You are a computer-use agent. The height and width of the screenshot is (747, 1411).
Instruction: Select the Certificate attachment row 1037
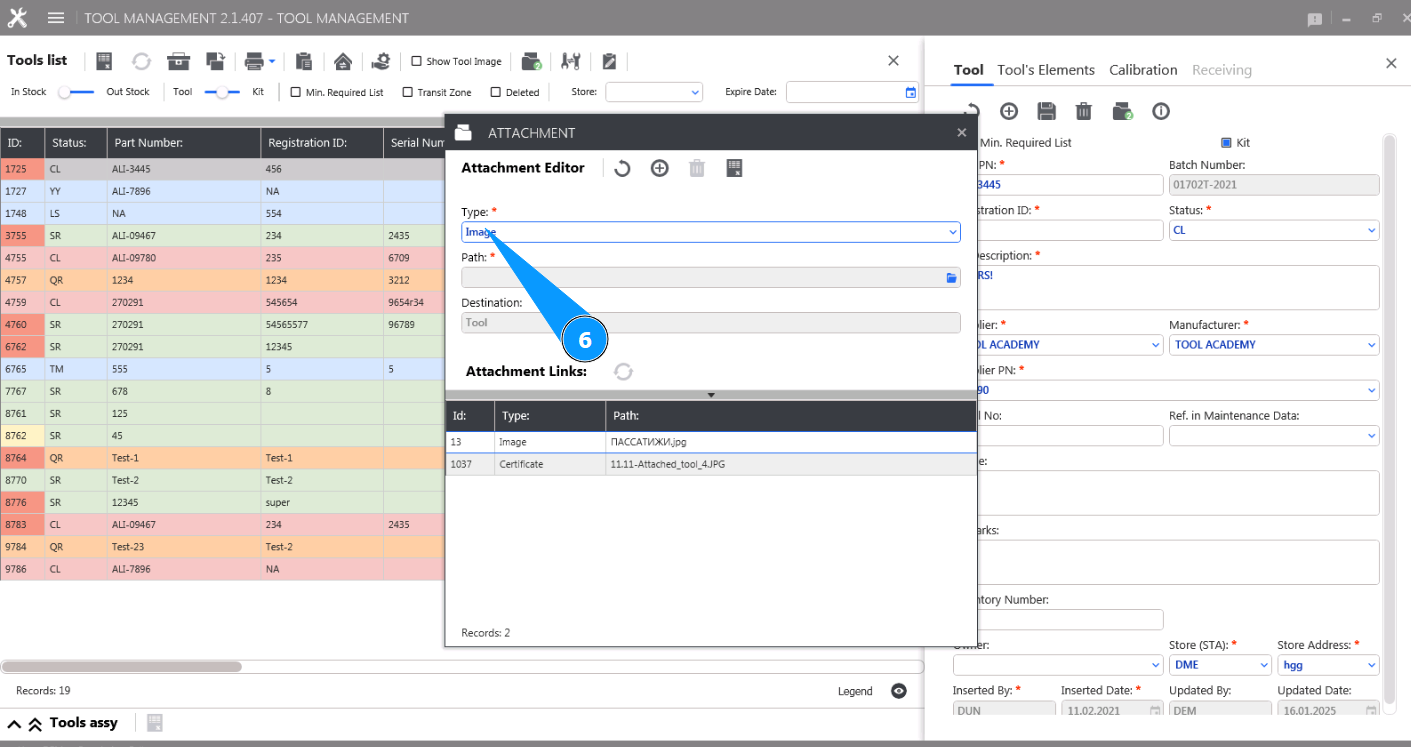[x=710, y=464]
